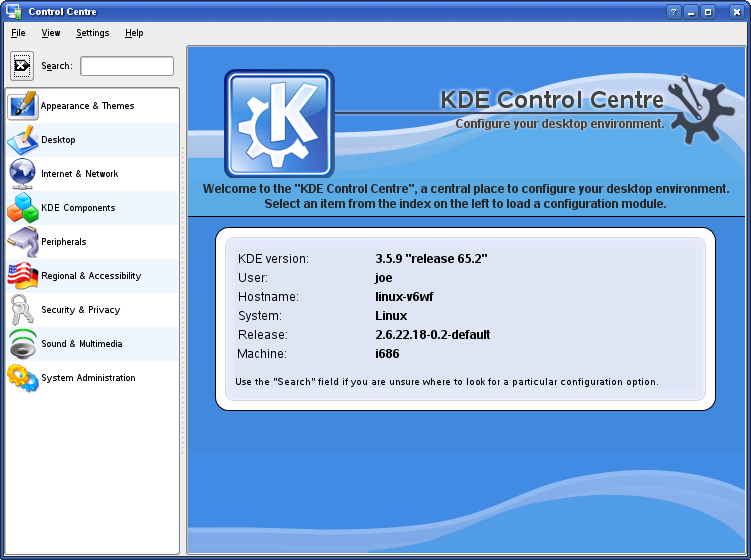
Task: Open the Security & Privacy keys icon
Action: [23, 310]
